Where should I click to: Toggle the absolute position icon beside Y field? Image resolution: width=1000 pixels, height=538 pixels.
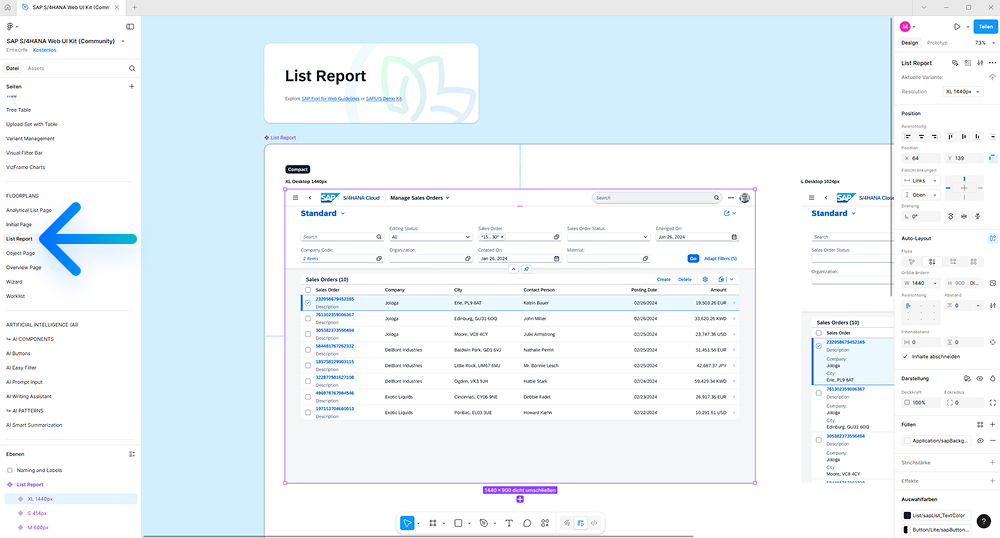click(992, 157)
